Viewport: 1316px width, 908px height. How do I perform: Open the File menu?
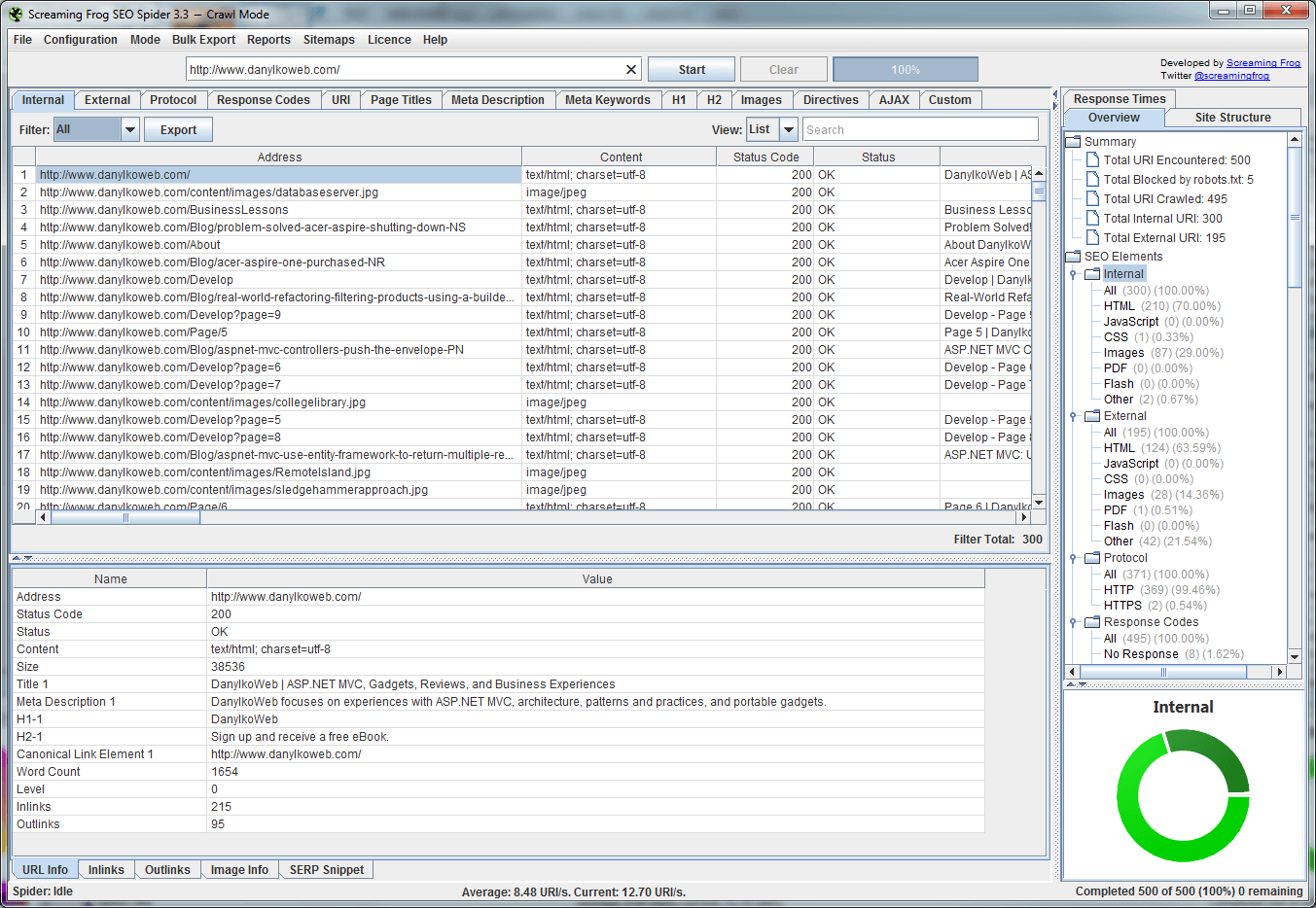click(22, 40)
